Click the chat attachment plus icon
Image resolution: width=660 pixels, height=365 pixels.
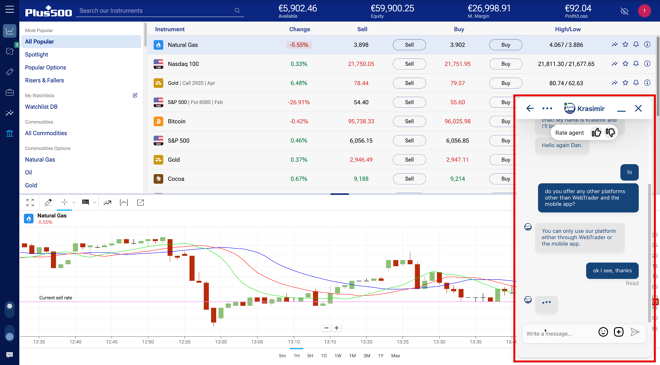[618, 332]
